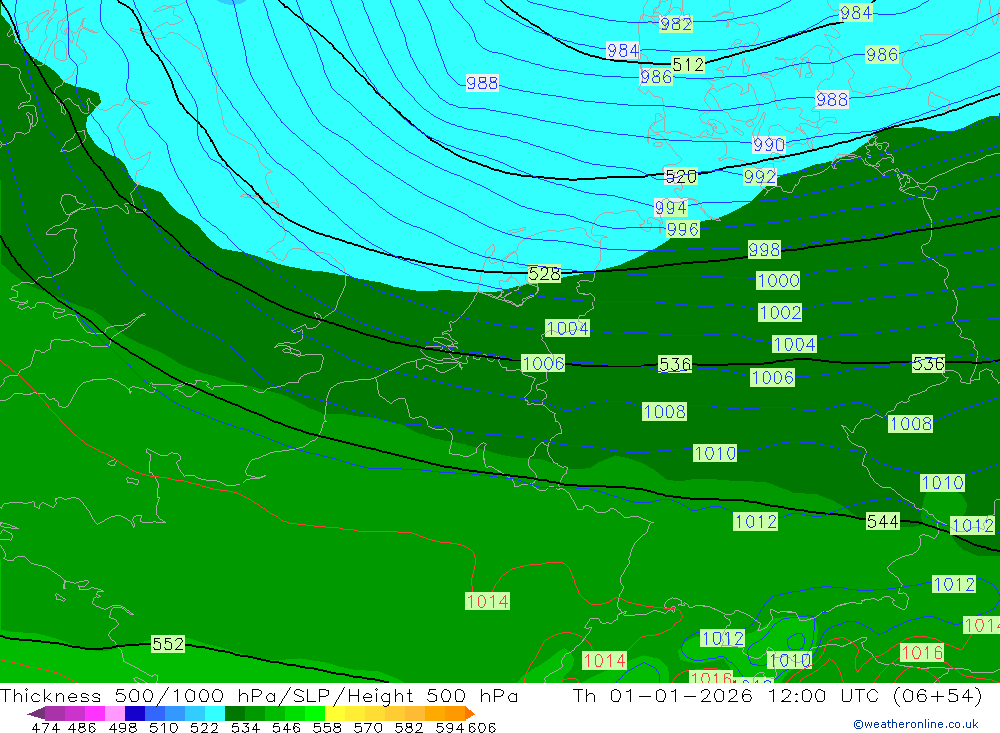
Task: Click the darkest green legend swatch
Action: click(x=235, y=713)
